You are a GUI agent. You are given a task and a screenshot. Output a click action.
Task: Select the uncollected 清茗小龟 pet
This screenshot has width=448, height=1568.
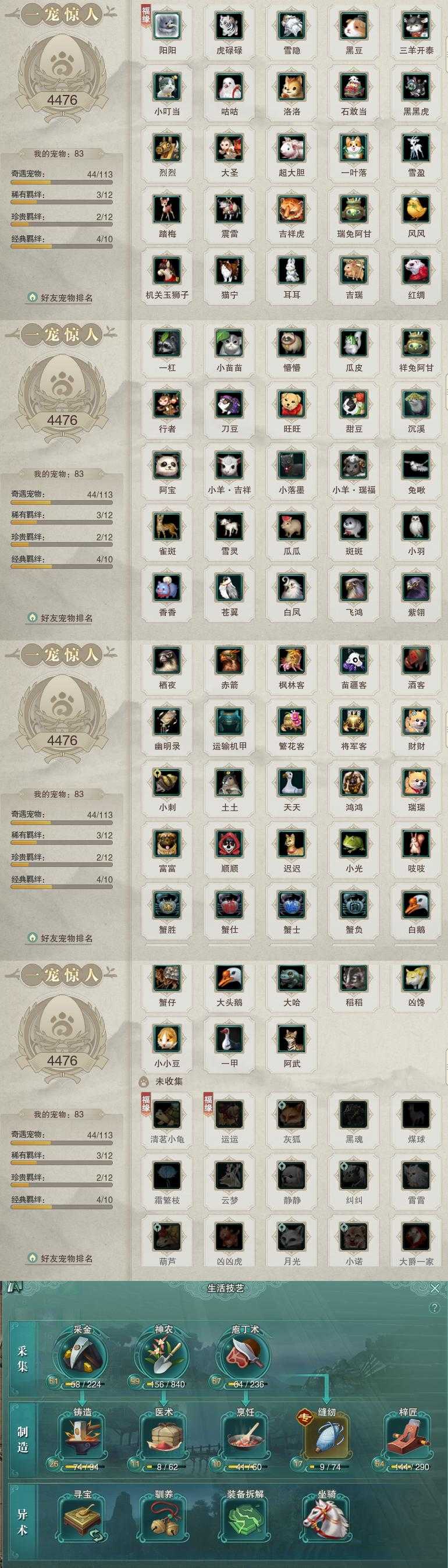click(x=167, y=1114)
